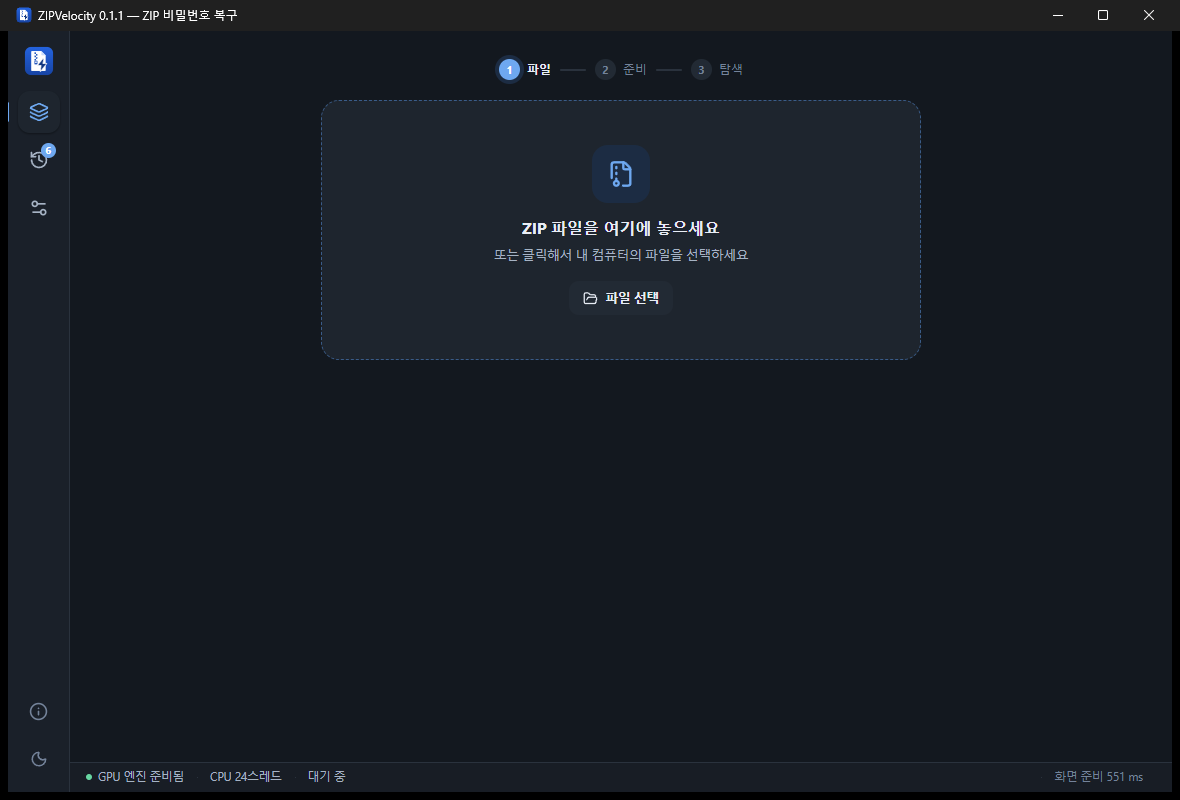This screenshot has height=800, width=1180.
Task: Open history with badge 6
Action: pyautogui.click(x=38, y=159)
